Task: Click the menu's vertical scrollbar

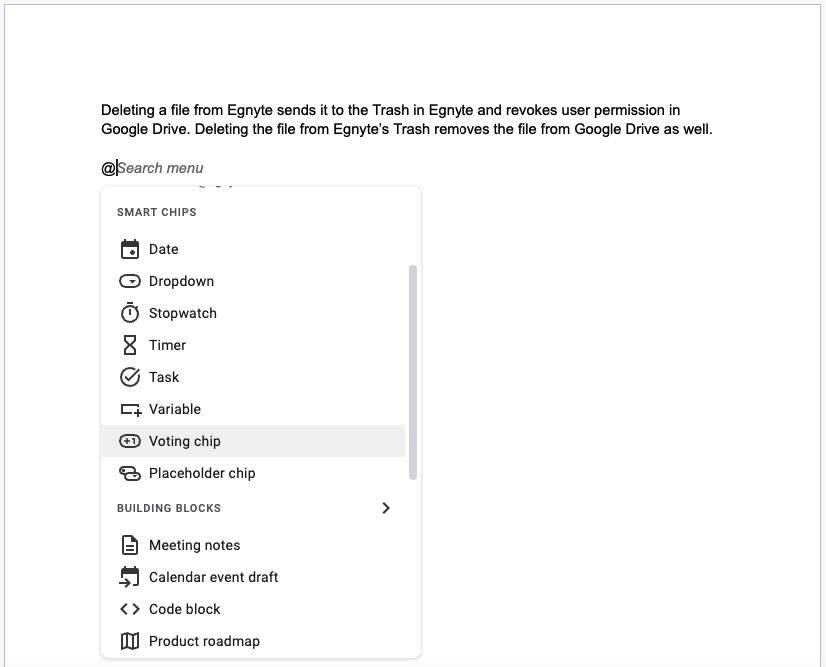Action: 413,372
